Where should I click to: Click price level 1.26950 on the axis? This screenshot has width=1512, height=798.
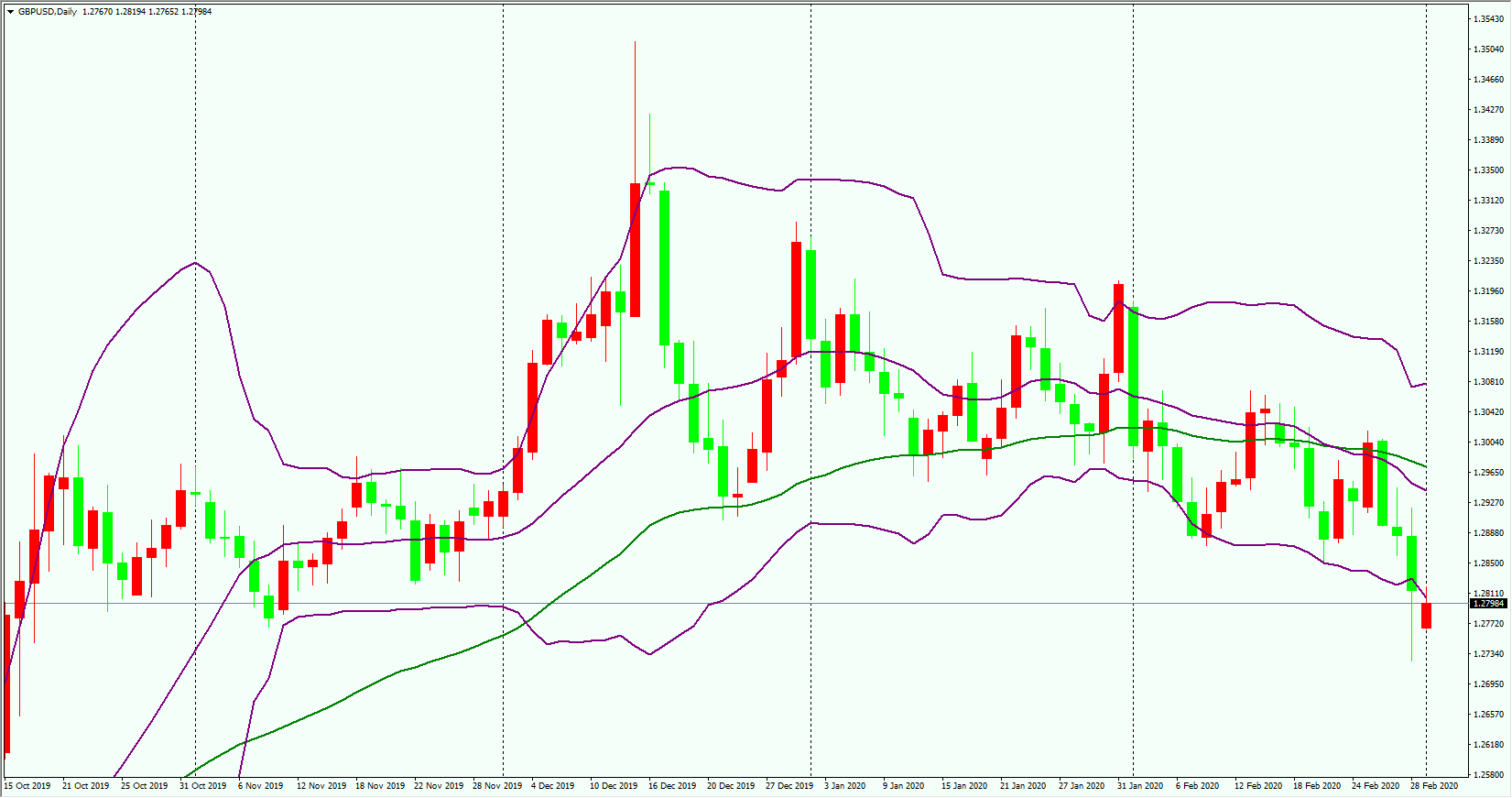point(1488,684)
